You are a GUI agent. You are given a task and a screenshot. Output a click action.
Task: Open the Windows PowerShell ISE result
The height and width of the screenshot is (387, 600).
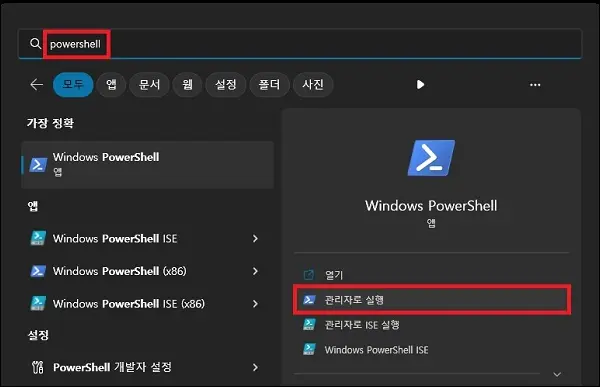point(148,238)
